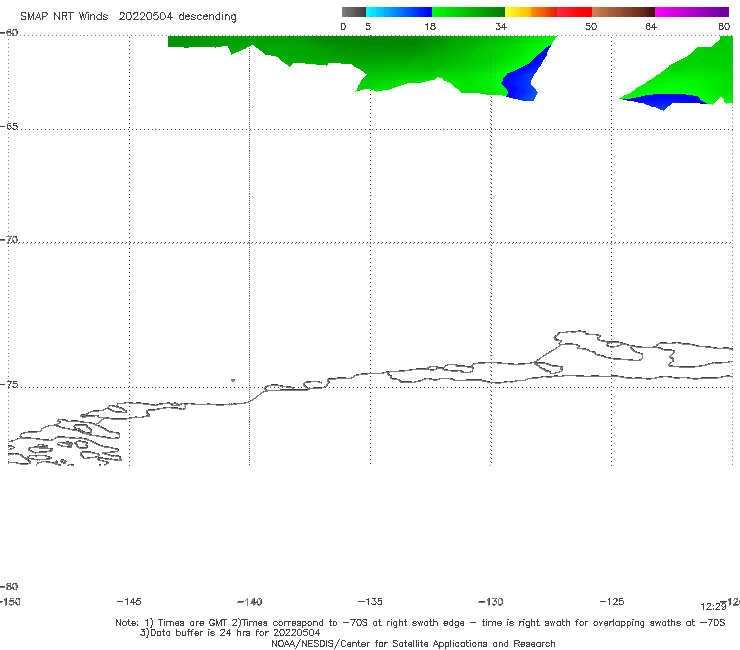The width and height of the screenshot is (740, 650).
Task: Click the color bar label '64'
Action: coord(651,26)
